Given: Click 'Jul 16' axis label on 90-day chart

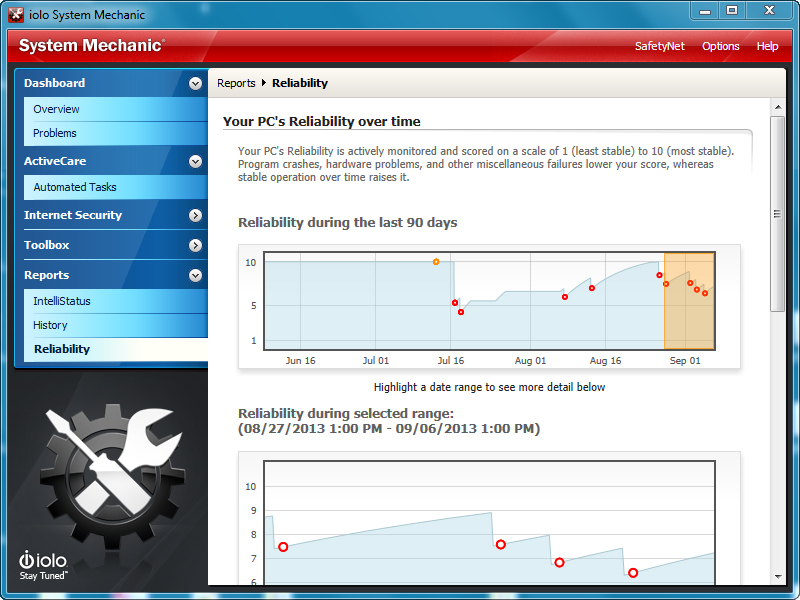Looking at the screenshot, I should pos(451,361).
